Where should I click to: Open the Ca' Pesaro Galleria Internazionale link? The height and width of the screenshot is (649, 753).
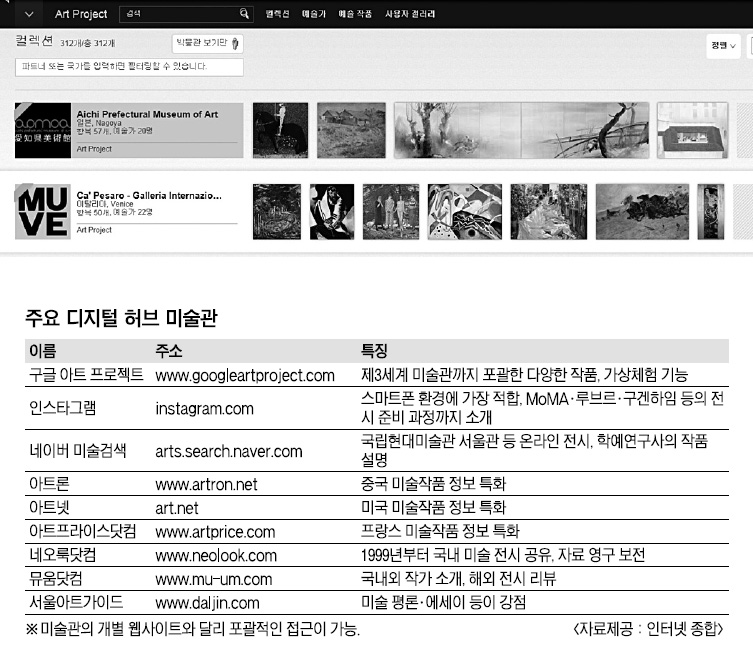(149, 196)
